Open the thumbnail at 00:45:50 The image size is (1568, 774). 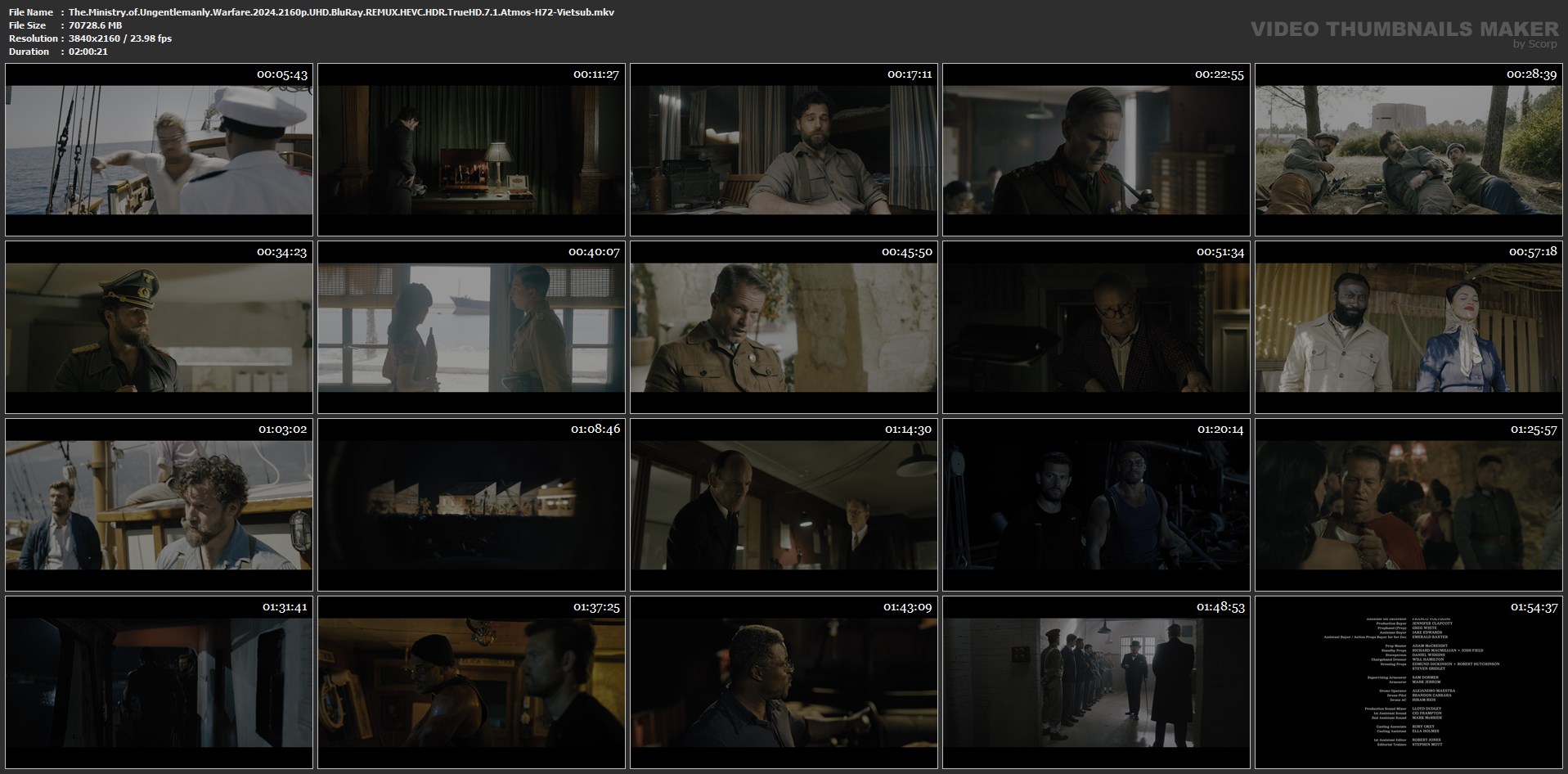click(784, 327)
